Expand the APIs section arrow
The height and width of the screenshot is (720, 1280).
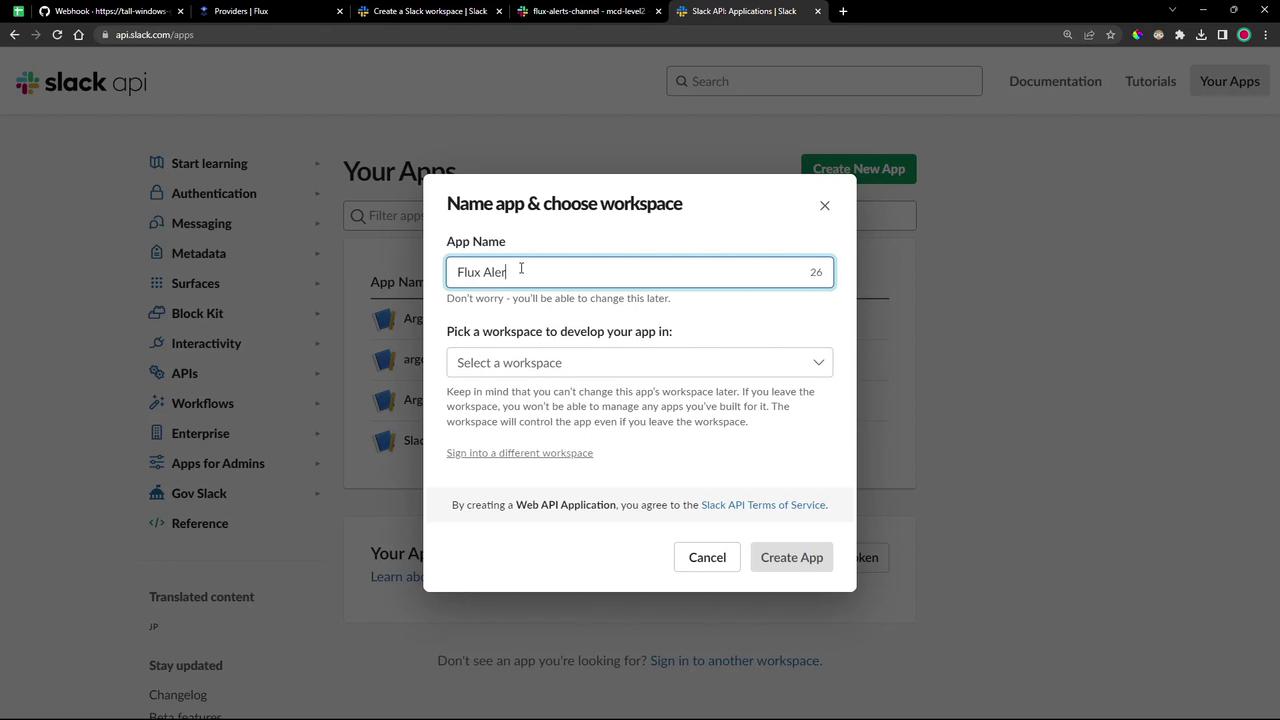coord(318,373)
